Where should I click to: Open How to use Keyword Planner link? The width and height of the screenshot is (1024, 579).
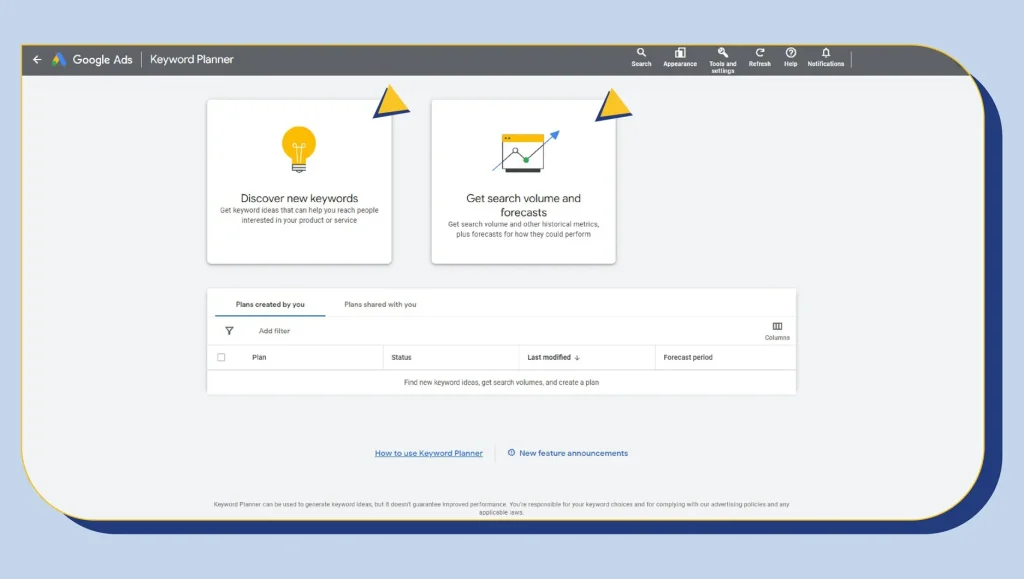pos(428,453)
